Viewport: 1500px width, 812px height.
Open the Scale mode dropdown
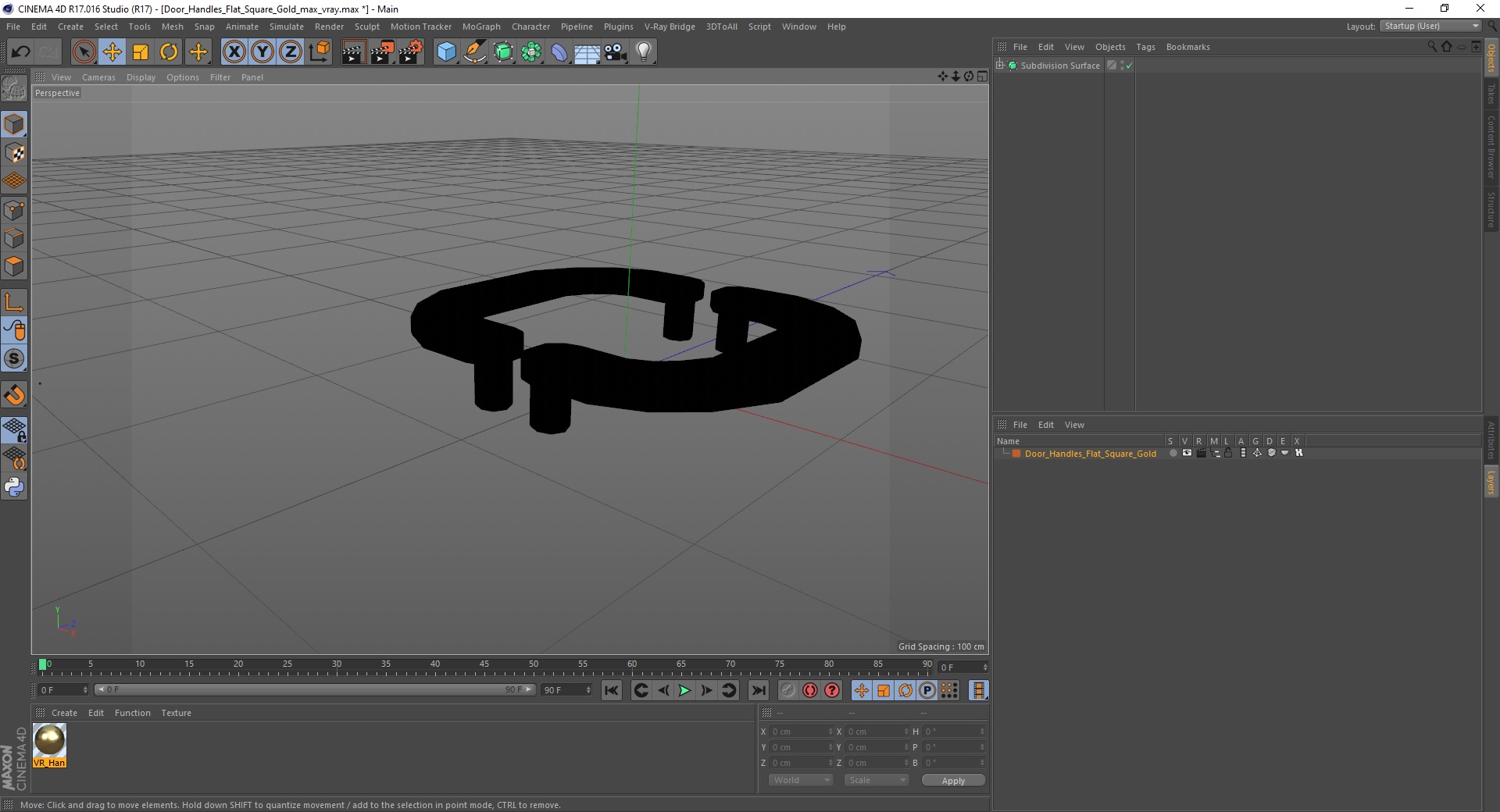(x=876, y=780)
